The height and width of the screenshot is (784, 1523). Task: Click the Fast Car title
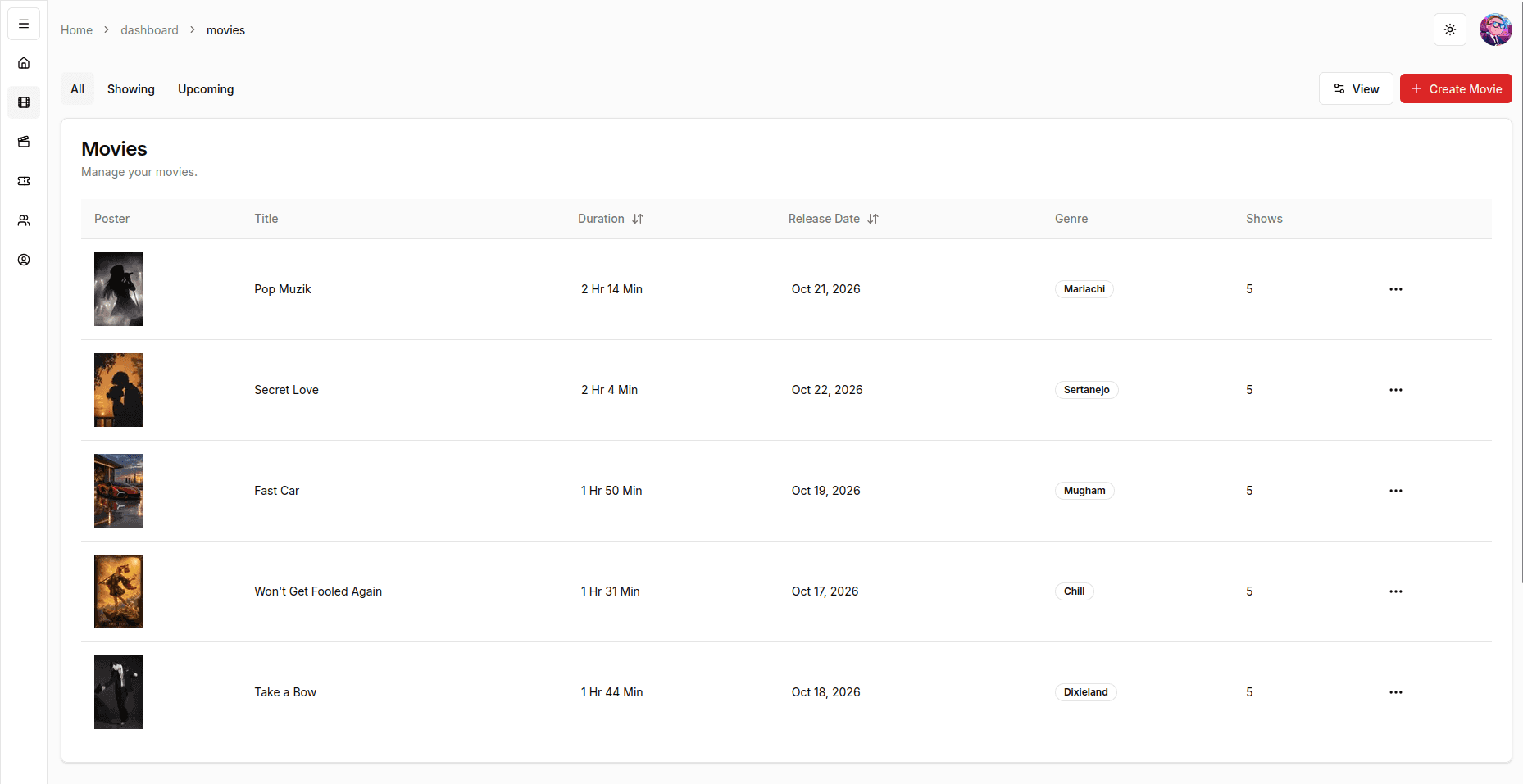[x=277, y=491]
